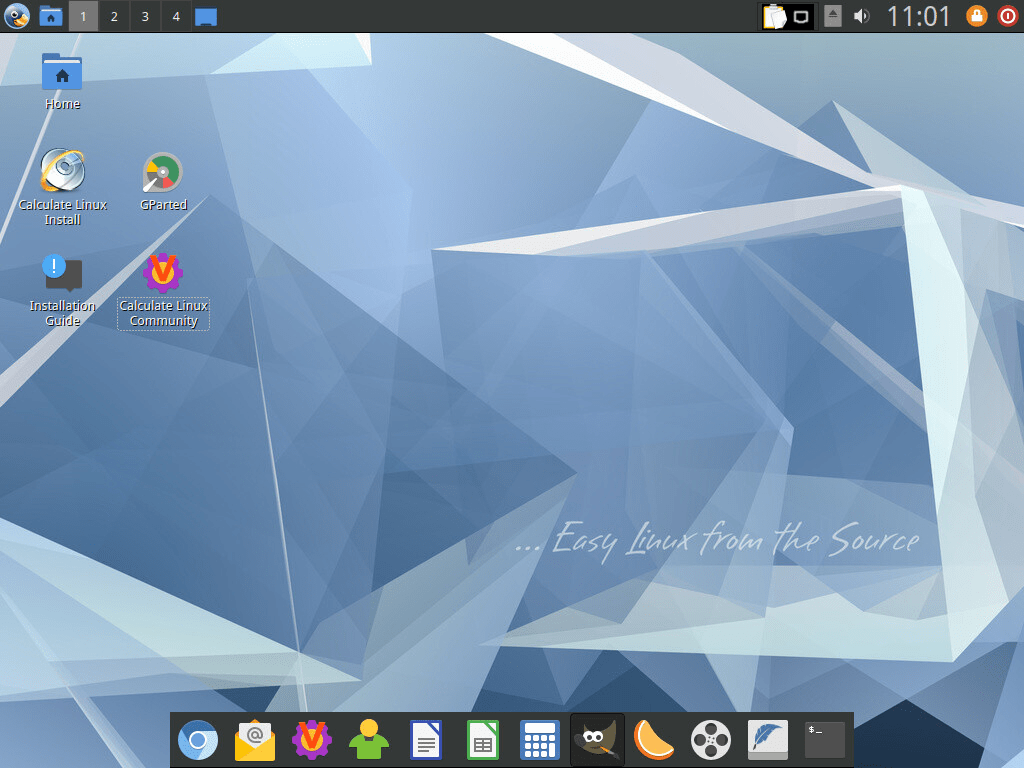Lock the screen with orange padlock
Screen dimensions: 1024x768
pyautogui.click(x=976, y=16)
